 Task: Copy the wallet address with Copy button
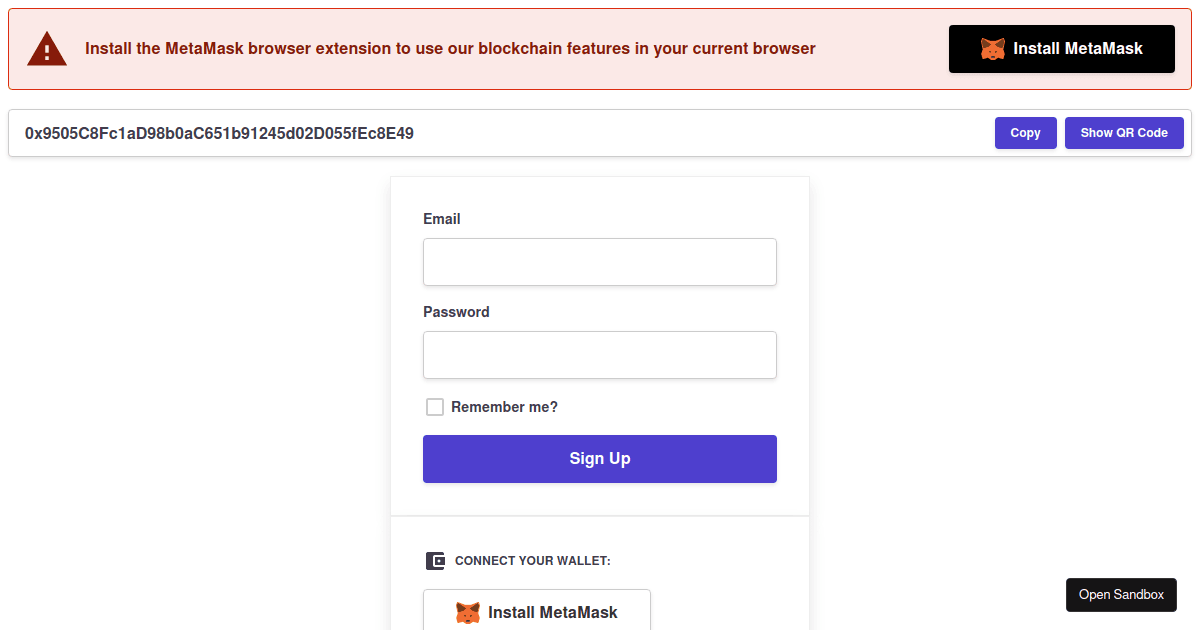(x=1025, y=133)
